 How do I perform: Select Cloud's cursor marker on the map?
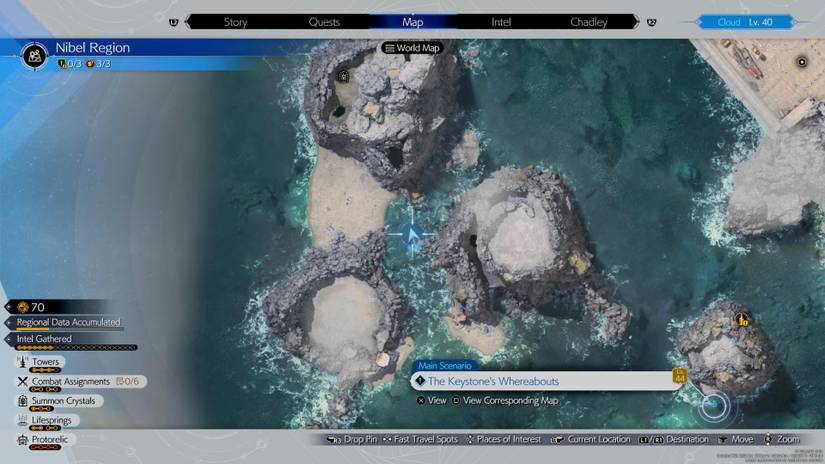(409, 235)
